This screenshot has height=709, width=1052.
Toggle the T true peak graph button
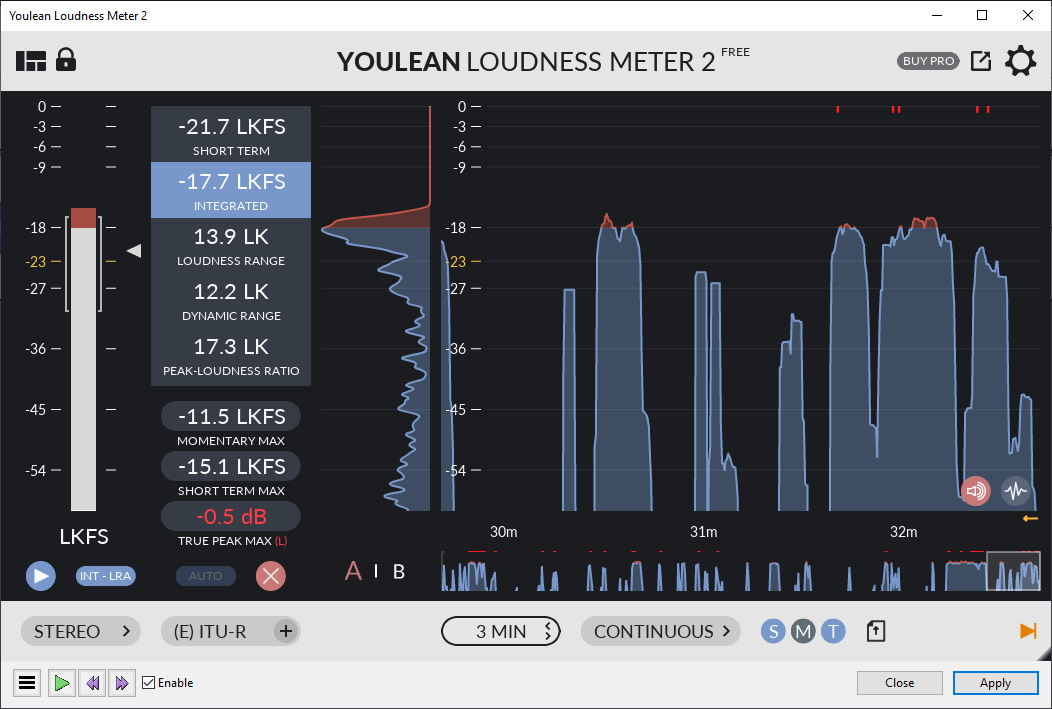(833, 631)
